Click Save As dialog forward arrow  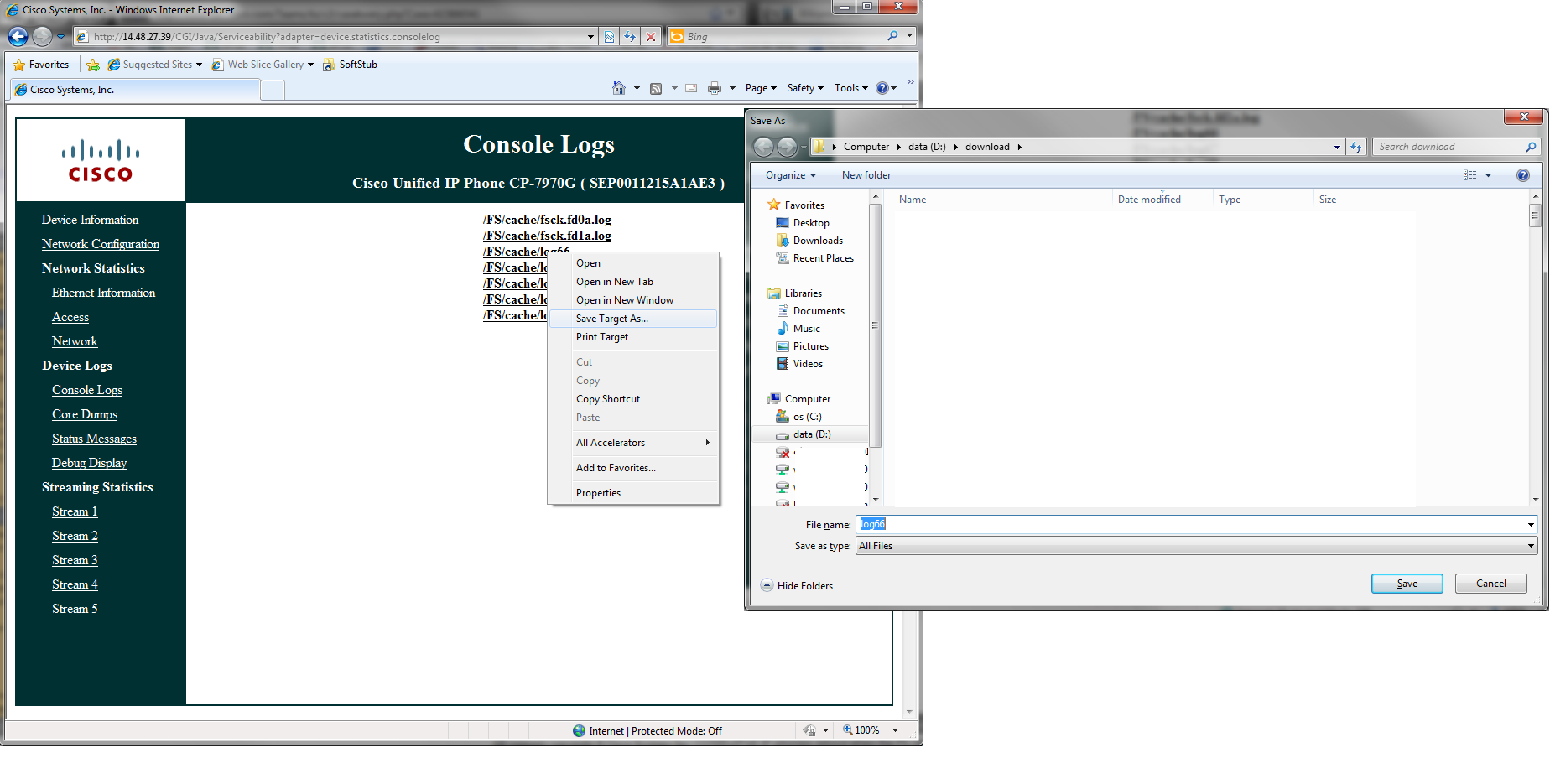[x=787, y=147]
